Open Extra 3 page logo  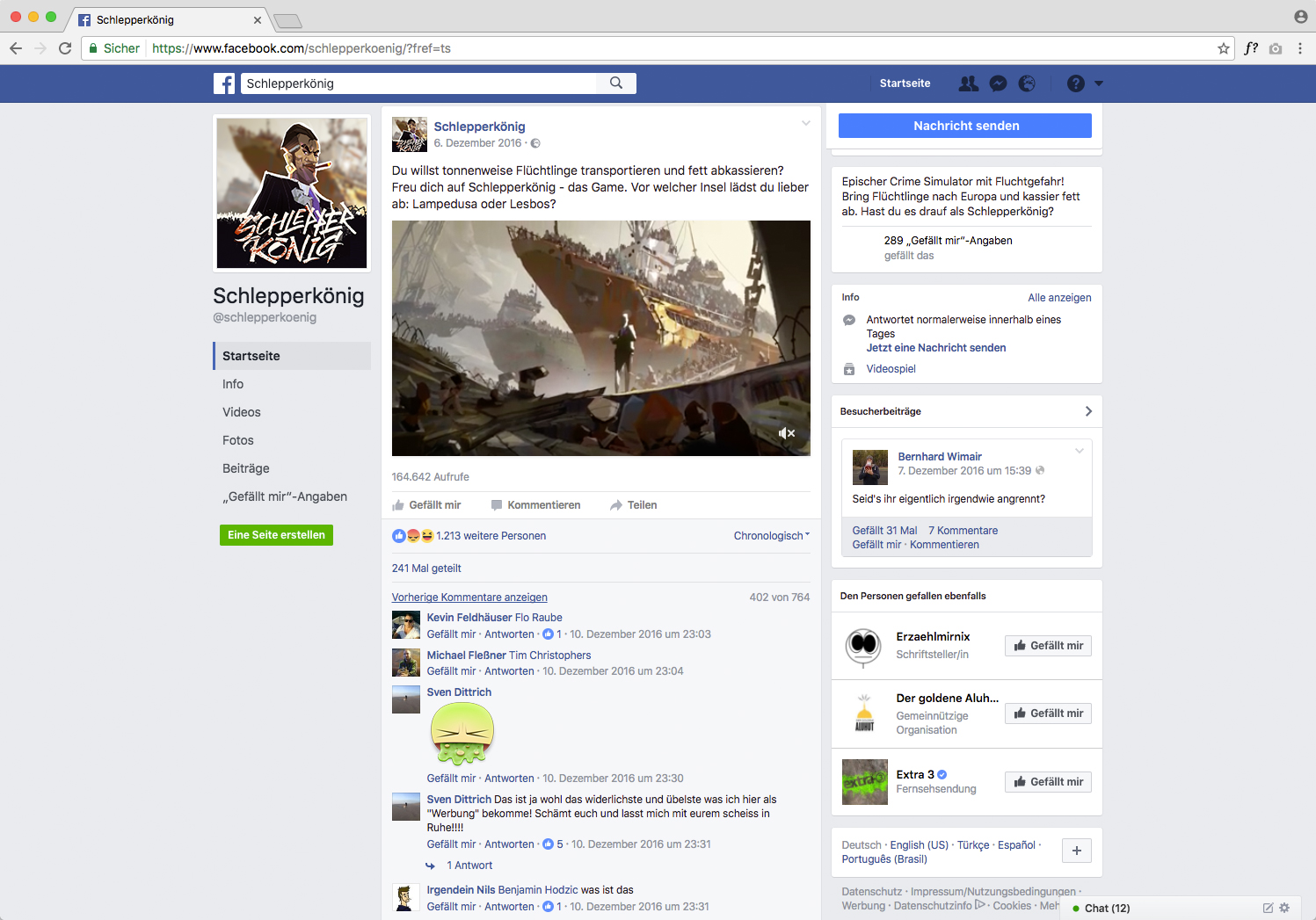865,782
